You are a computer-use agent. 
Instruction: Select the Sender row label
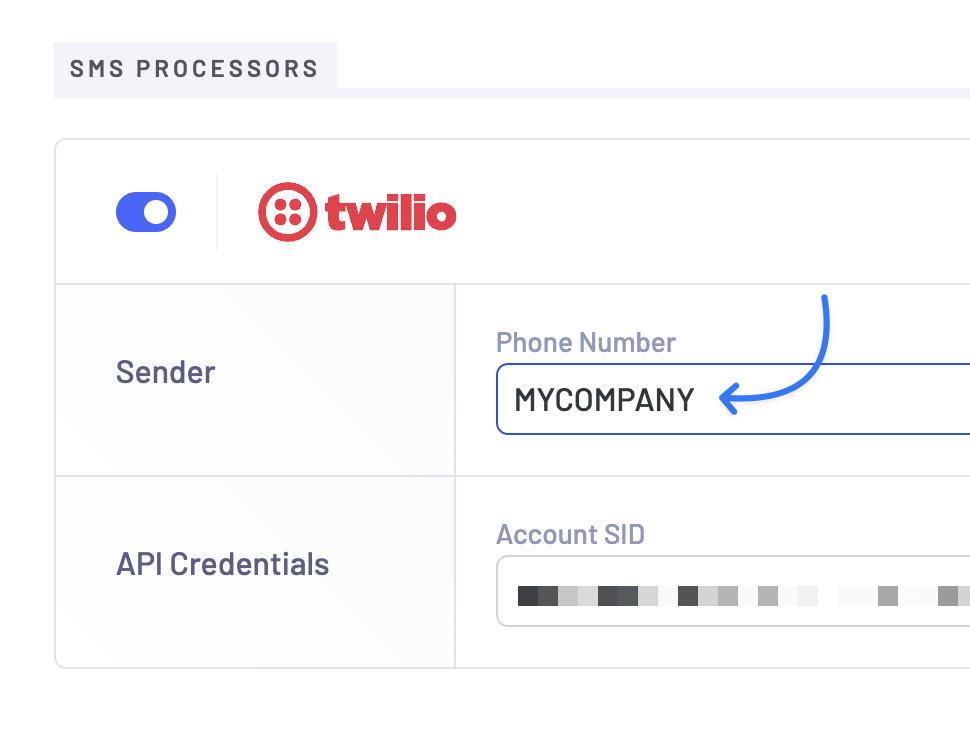(165, 372)
